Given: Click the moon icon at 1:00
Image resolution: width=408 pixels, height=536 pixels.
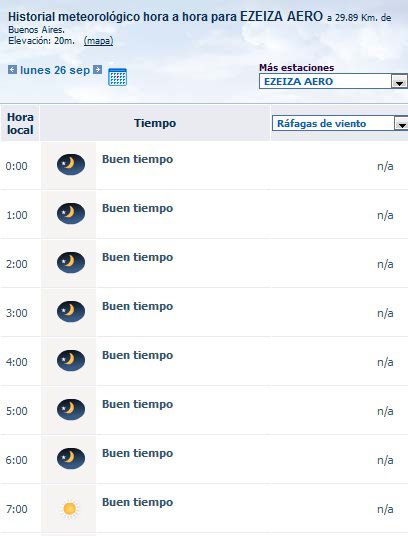Looking at the screenshot, I should (71, 213).
